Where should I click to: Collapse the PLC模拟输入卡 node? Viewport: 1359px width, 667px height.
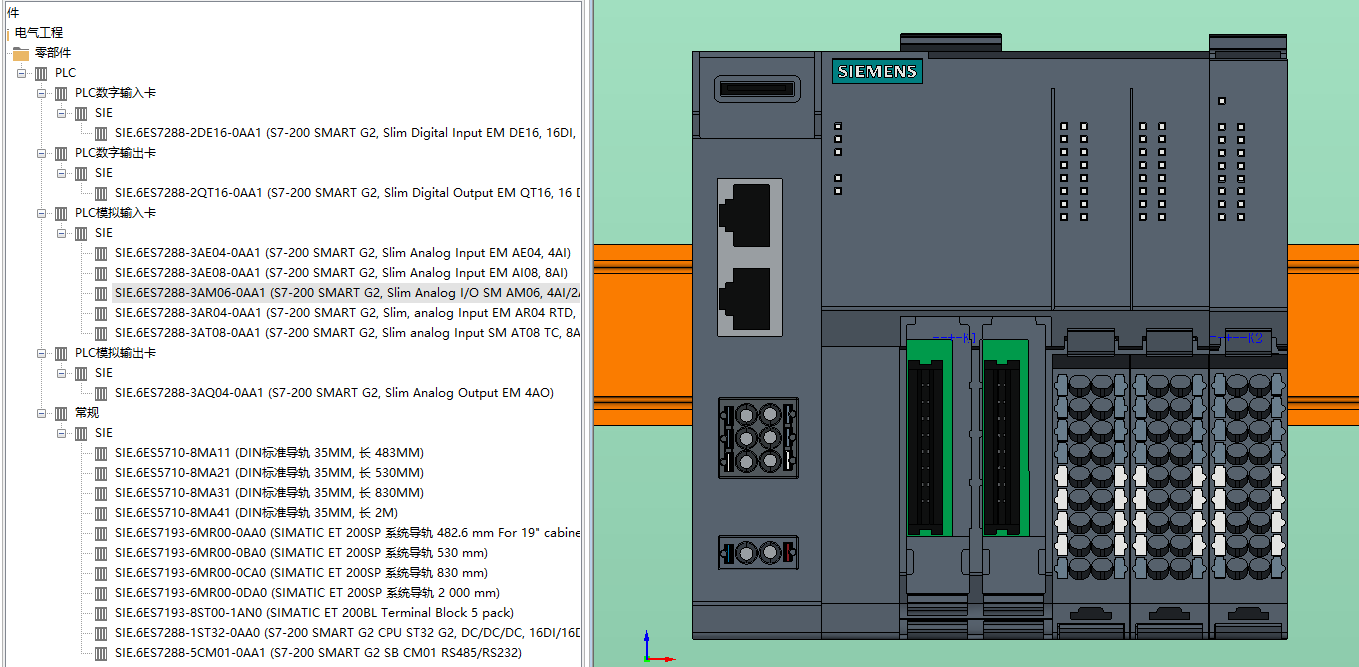[41, 213]
